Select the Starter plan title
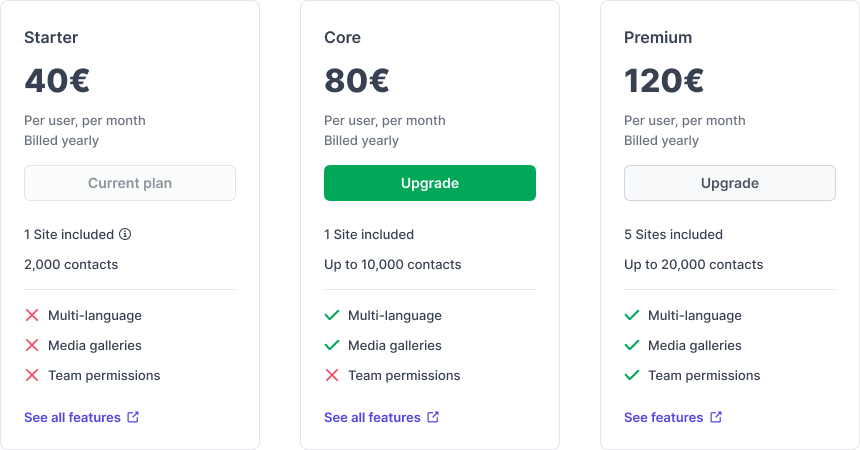 point(51,37)
